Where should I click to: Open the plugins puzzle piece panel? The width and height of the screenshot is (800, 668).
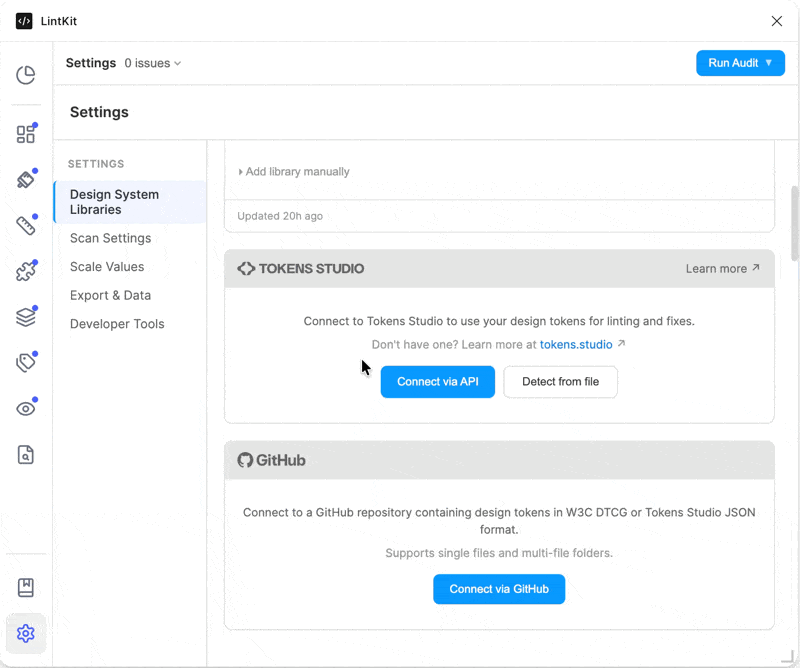tap(26, 271)
